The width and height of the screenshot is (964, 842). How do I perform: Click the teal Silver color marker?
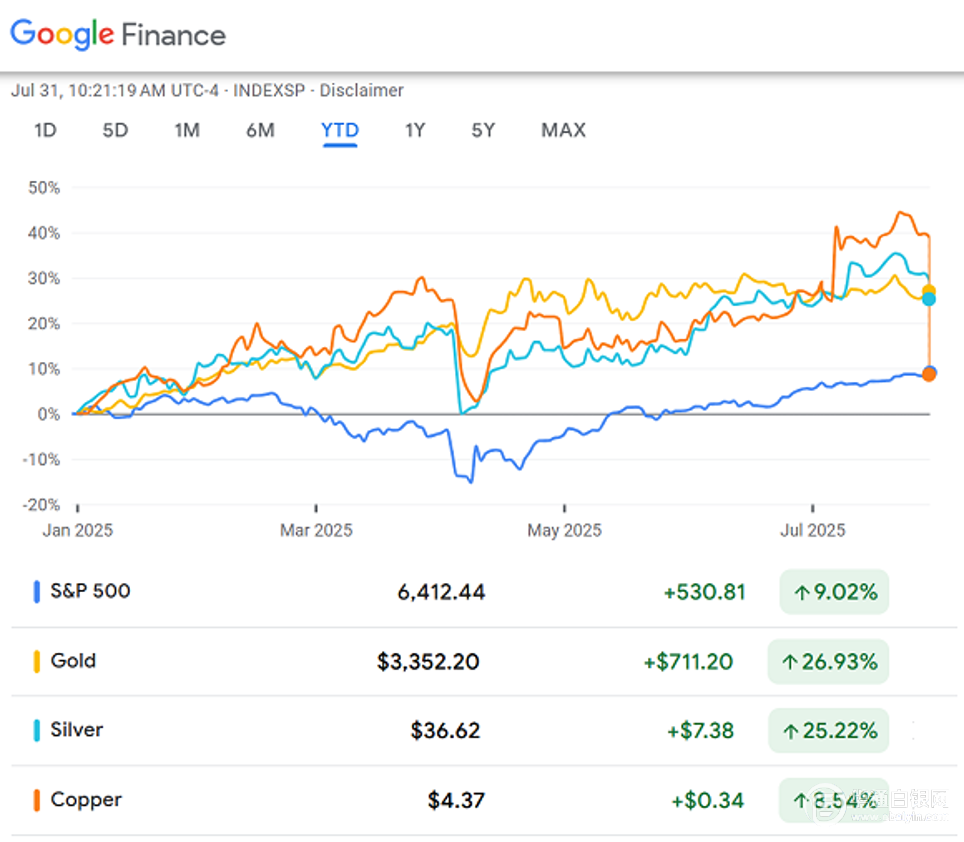click(37, 730)
